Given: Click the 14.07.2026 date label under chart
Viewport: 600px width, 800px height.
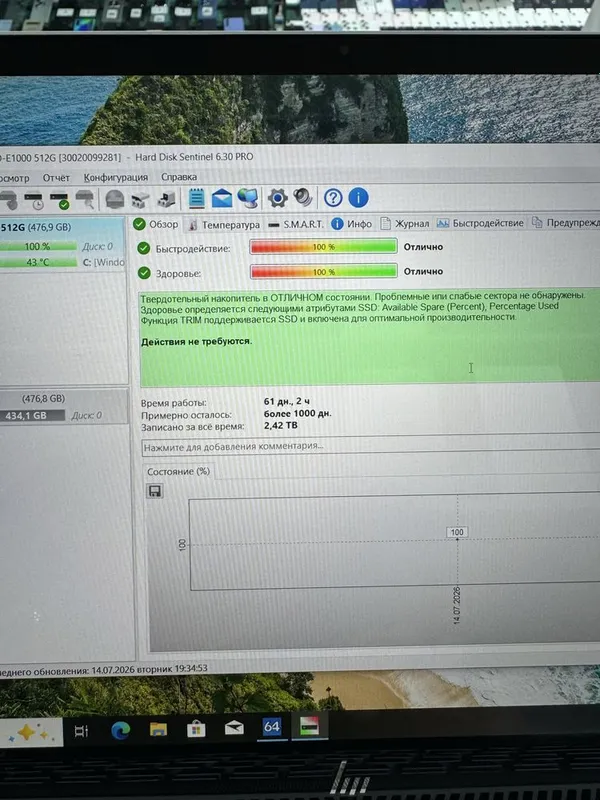Looking at the screenshot, I should 456,605.
